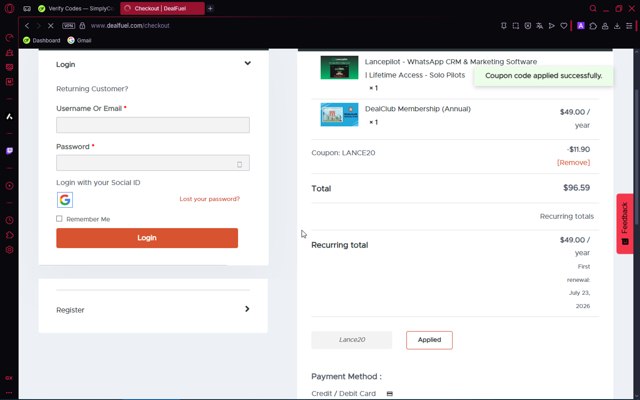Open Settings gear in sidebar
Image resolution: width=640 pixels, height=400 pixels.
pyautogui.click(x=9, y=250)
